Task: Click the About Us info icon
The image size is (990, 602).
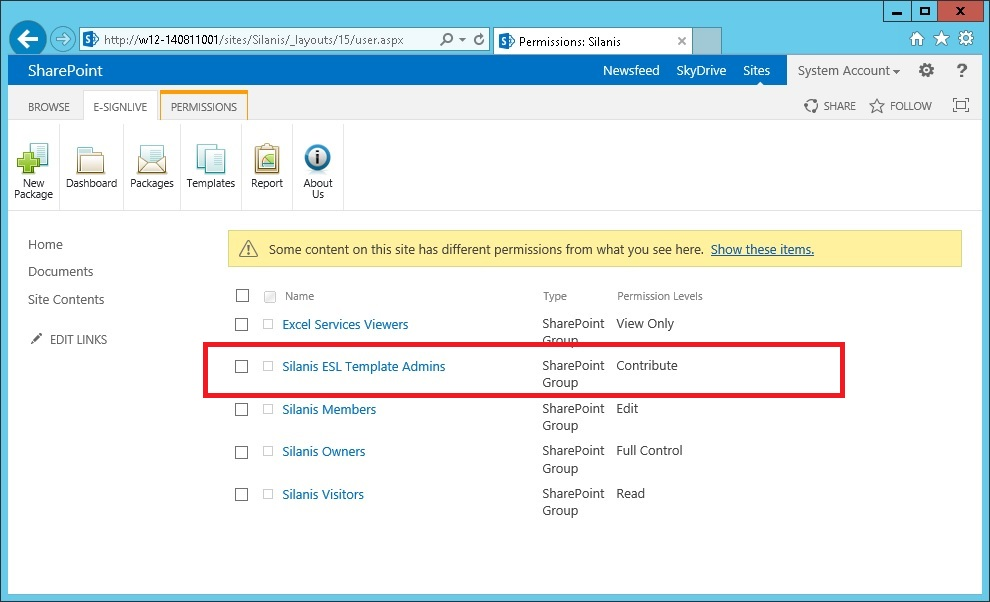Action: [318, 160]
